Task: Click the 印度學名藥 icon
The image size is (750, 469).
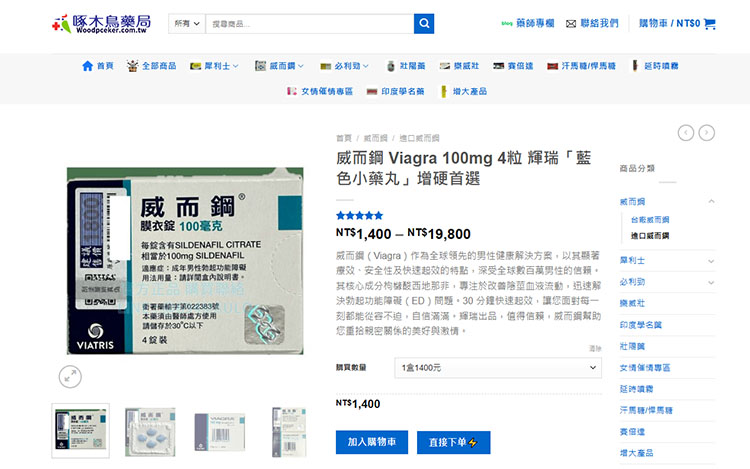Action: pos(372,91)
